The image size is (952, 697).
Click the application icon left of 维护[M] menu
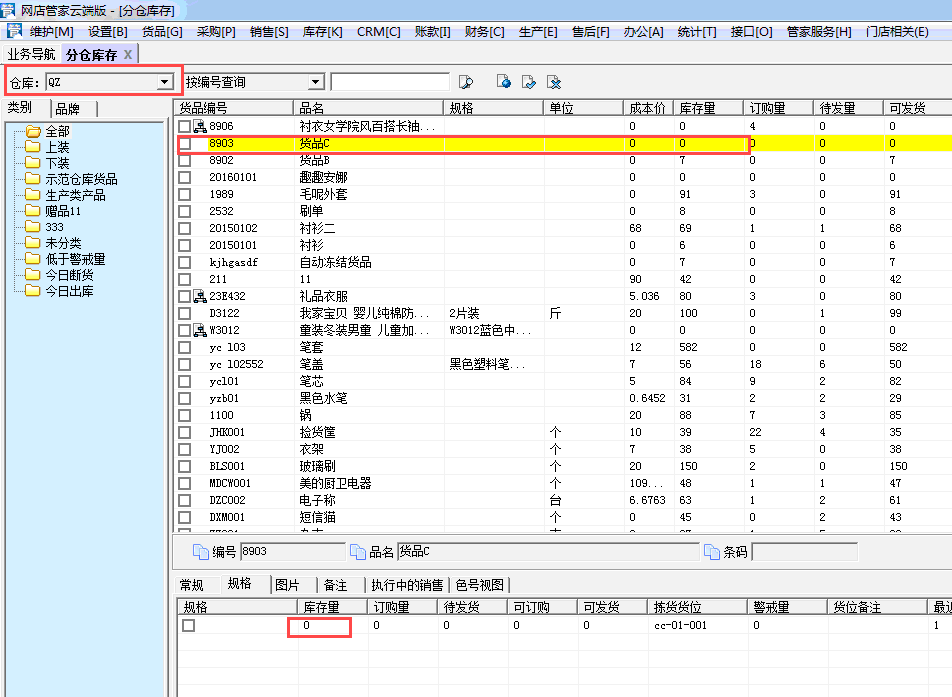click(13, 30)
